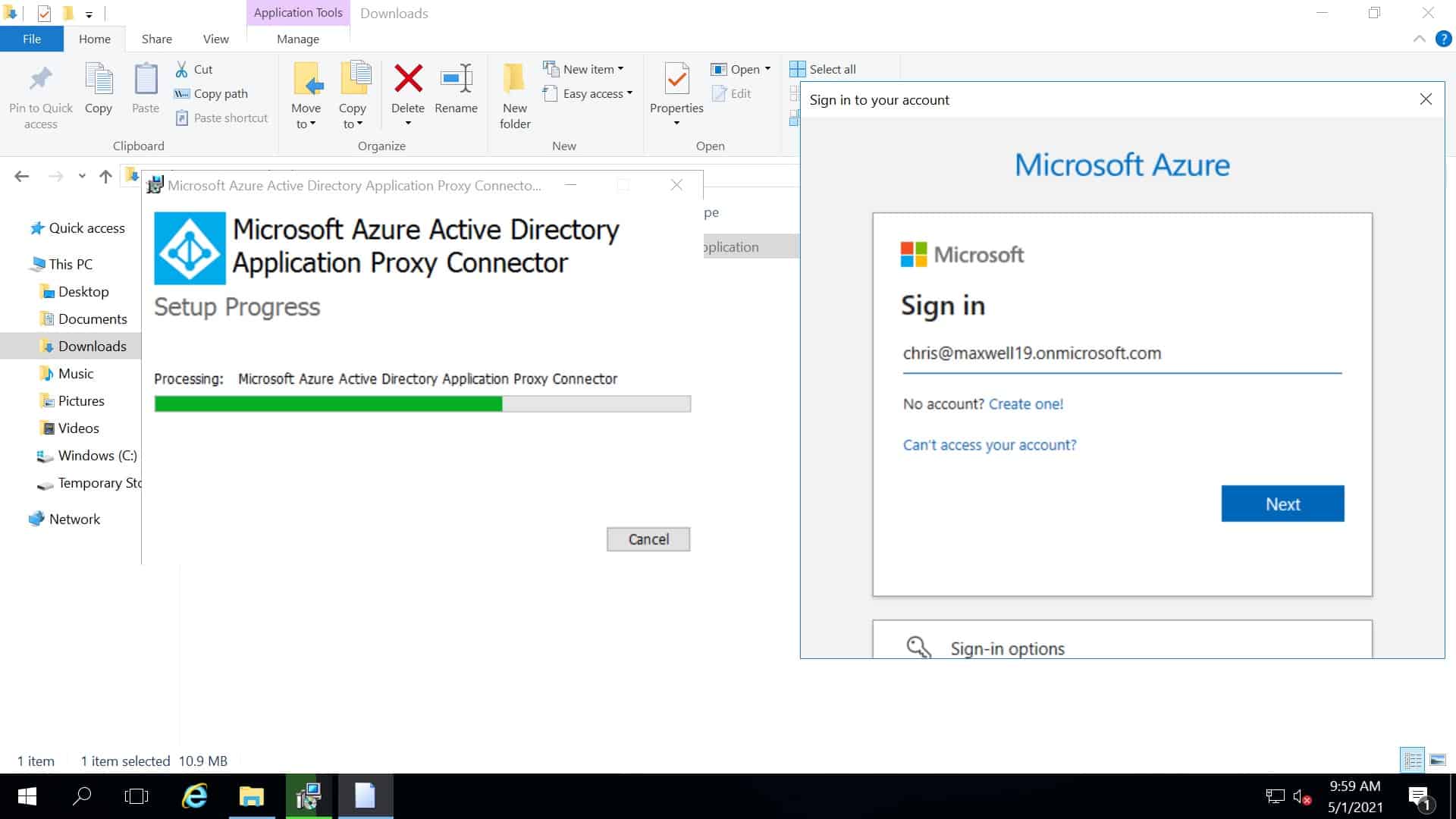Switch to installer taskbar icon
Viewport: 1456px width, 819px height.
pos(309,796)
